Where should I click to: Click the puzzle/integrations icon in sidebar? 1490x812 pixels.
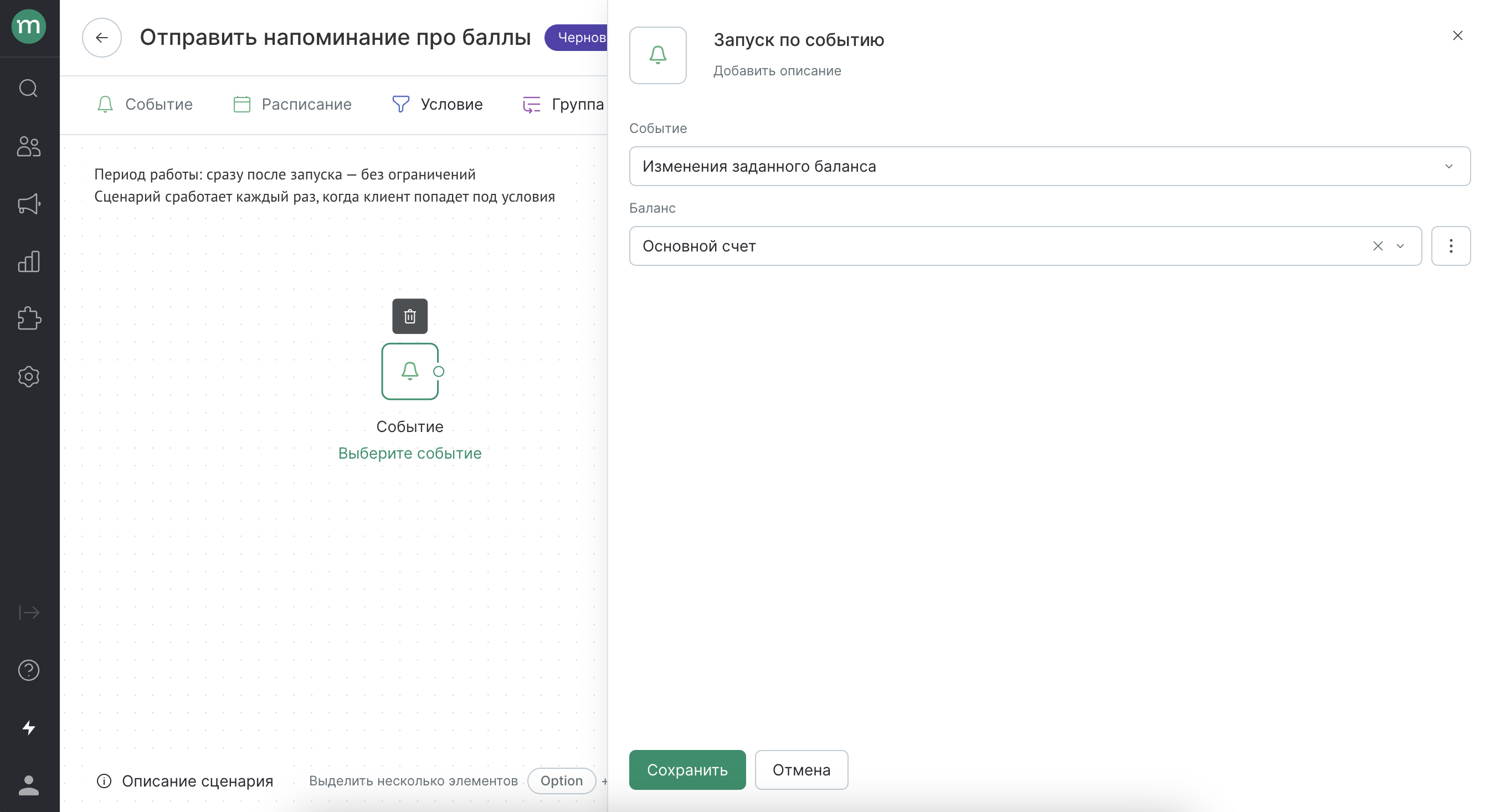pos(29,318)
